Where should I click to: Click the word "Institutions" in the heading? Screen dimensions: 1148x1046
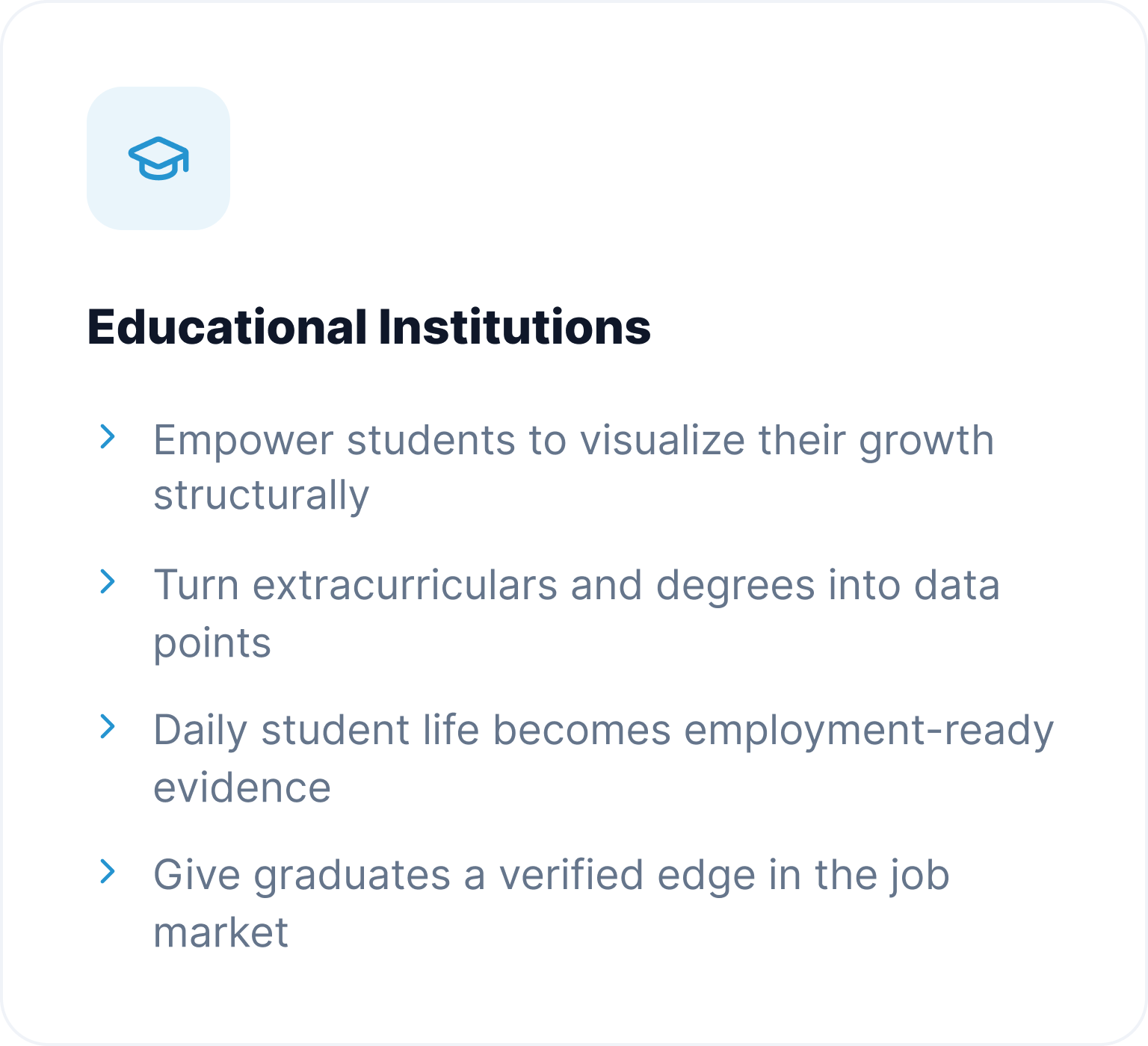[515, 327]
